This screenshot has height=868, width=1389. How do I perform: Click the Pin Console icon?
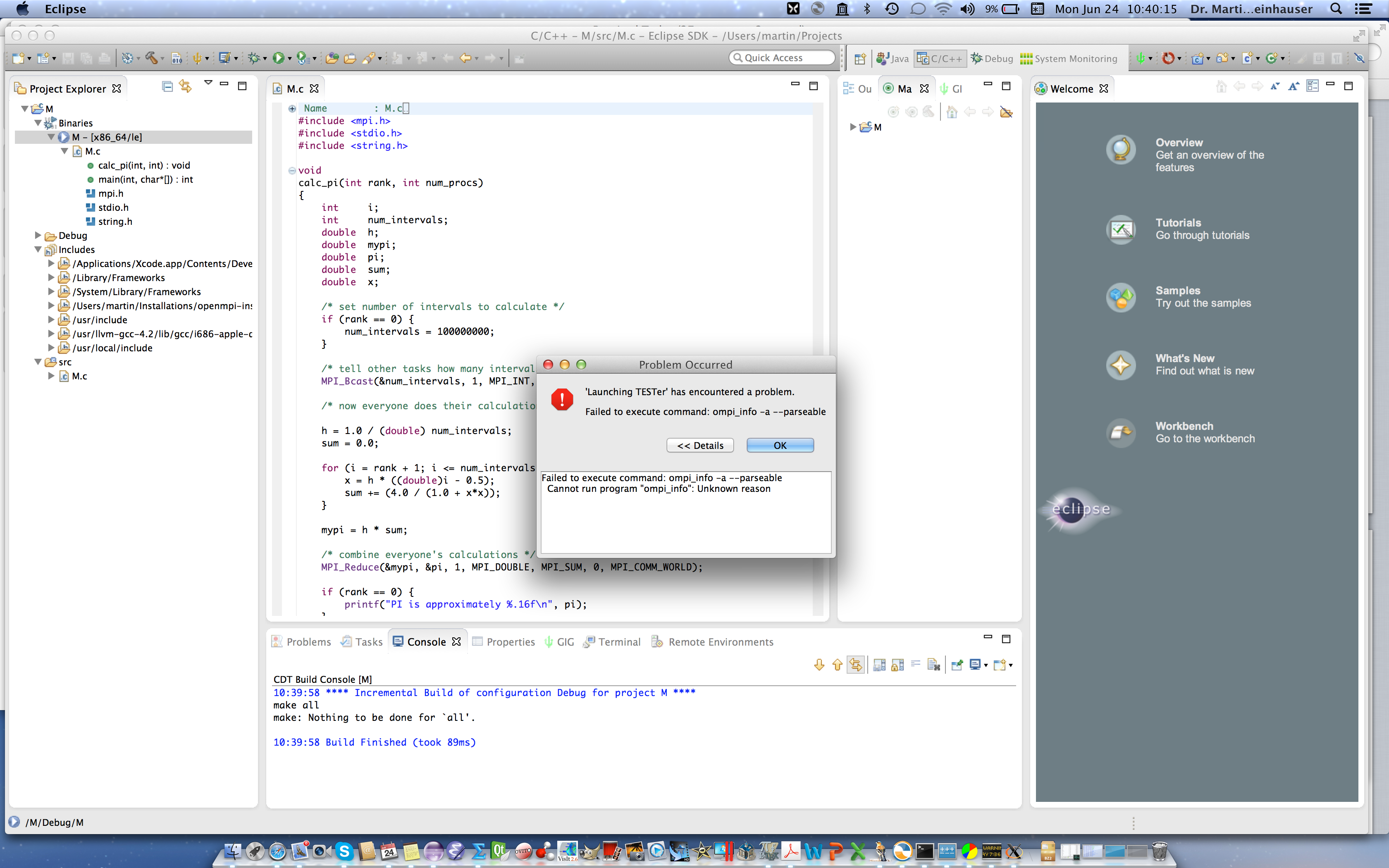coord(957,665)
